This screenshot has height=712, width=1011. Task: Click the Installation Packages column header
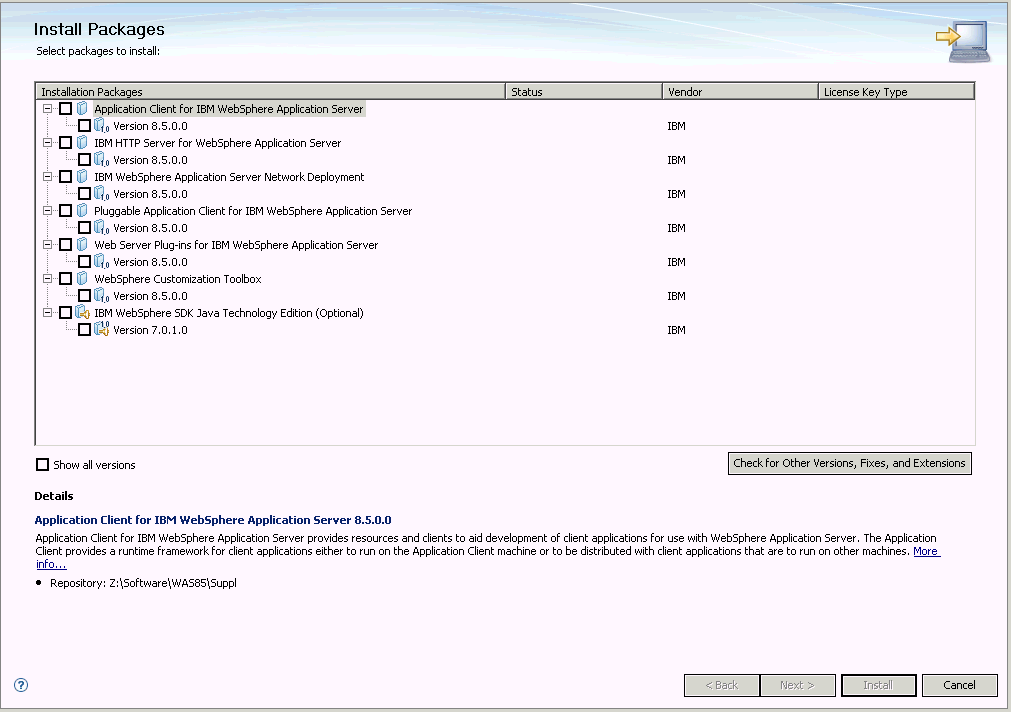pyautogui.click(x=271, y=92)
